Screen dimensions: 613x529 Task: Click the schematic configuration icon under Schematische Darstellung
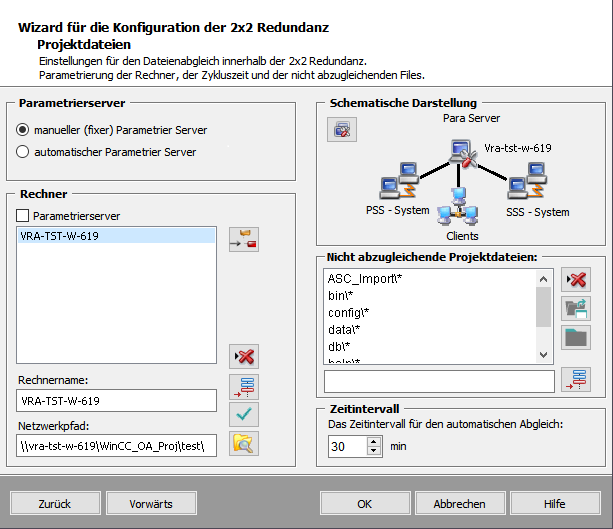(x=342, y=130)
